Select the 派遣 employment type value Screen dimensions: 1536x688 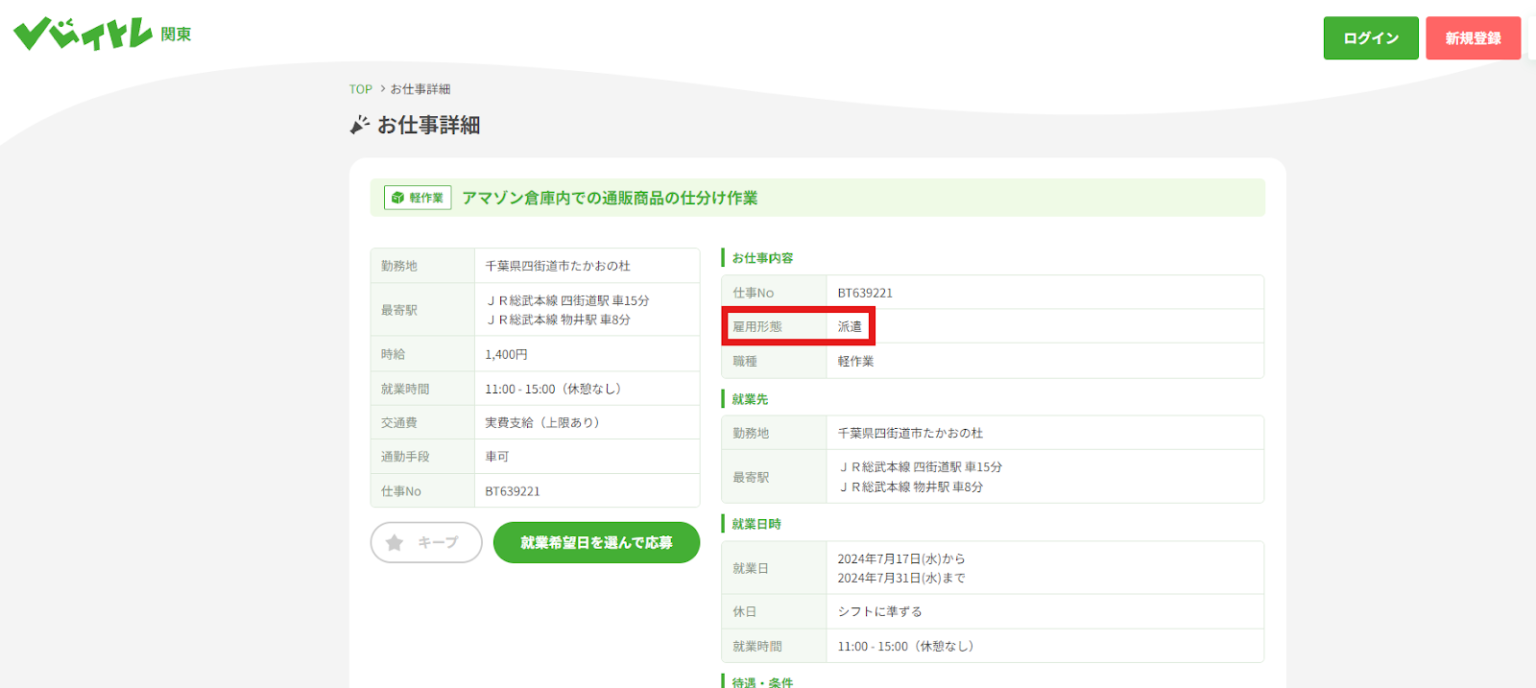(x=850, y=326)
